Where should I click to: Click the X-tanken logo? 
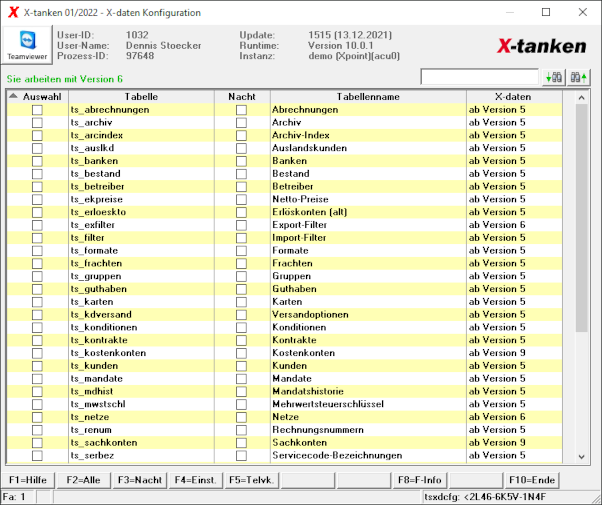coord(541,46)
